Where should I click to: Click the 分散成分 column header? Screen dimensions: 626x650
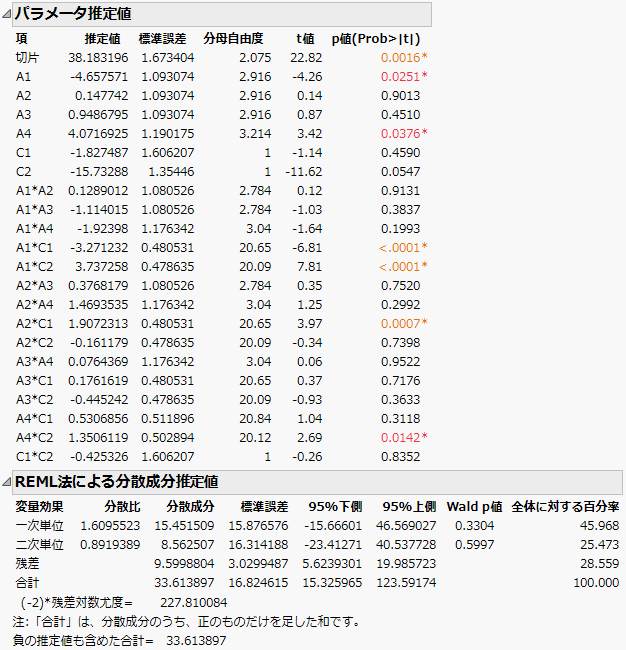190,507
